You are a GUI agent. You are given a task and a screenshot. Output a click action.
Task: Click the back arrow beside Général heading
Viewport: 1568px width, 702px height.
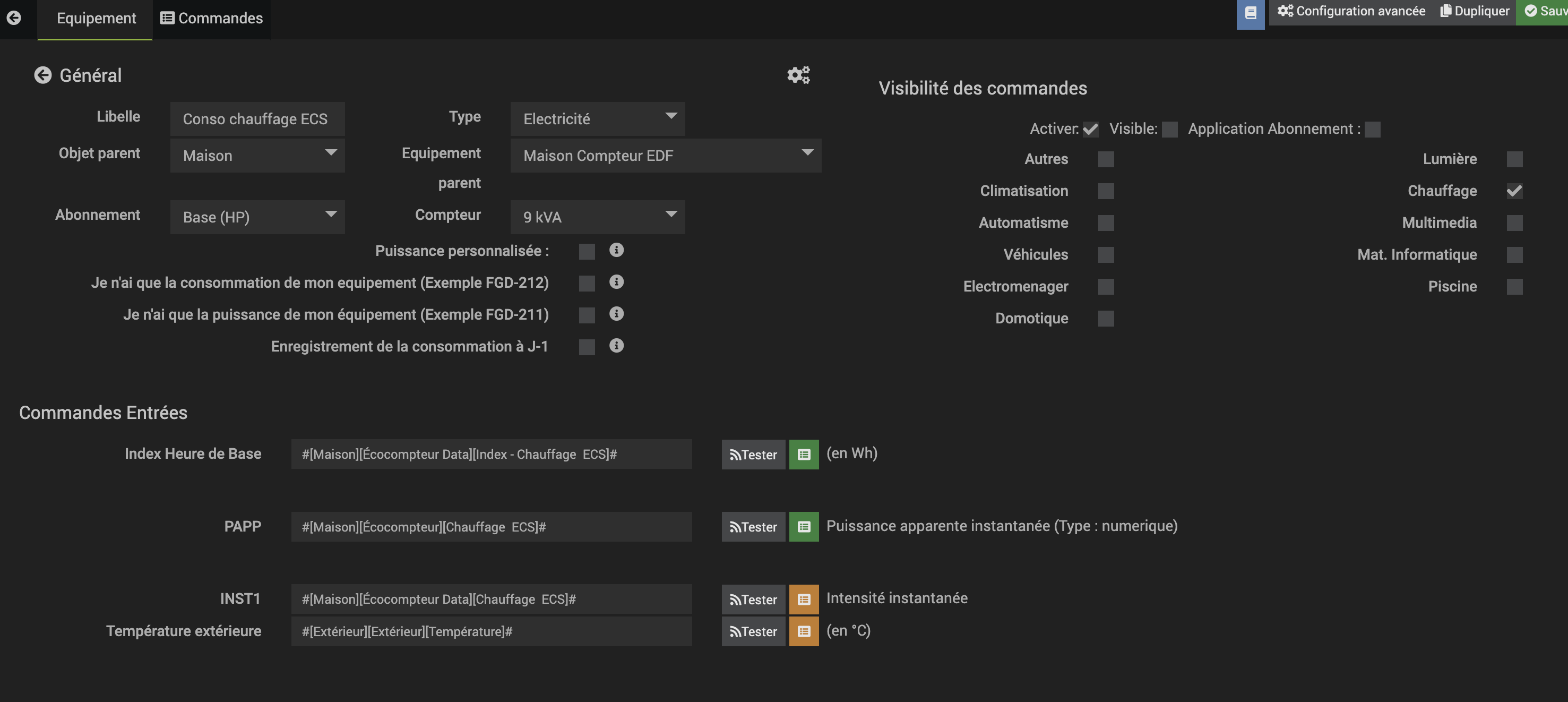(x=42, y=75)
